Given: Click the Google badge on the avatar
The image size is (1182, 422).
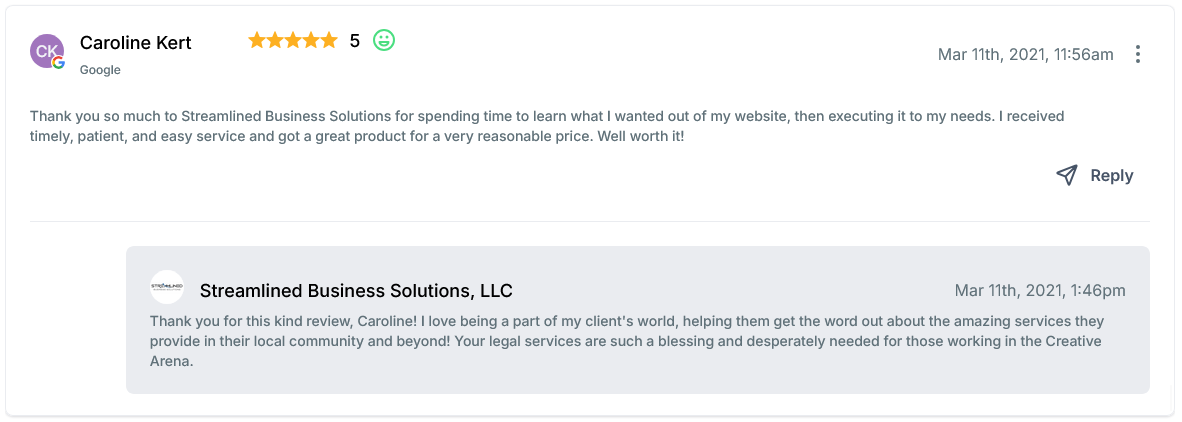Looking at the screenshot, I should click(x=59, y=62).
